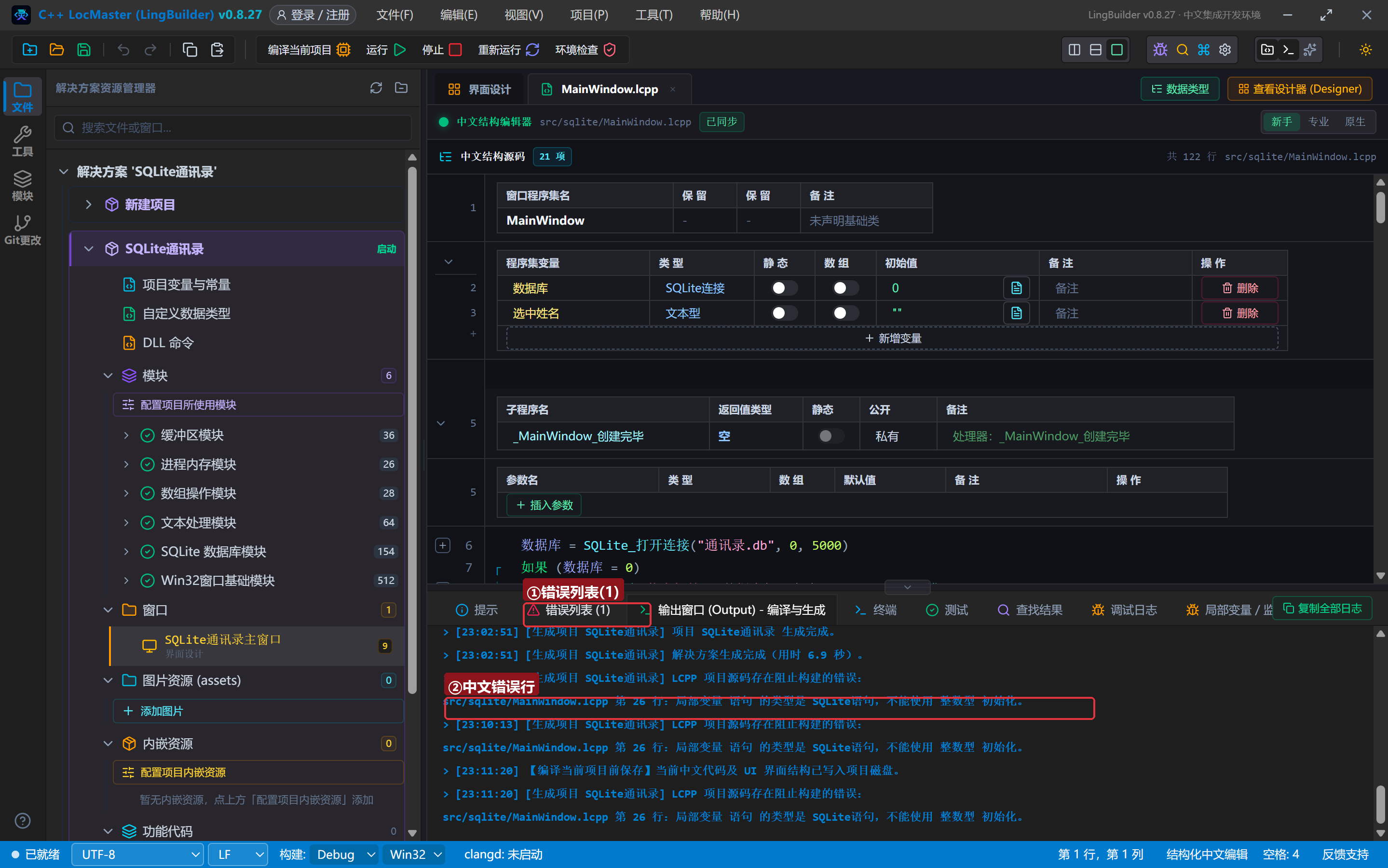Image resolution: width=1388 pixels, height=868 pixels.
Task: Click the undo arrow icon
Action: click(x=123, y=50)
